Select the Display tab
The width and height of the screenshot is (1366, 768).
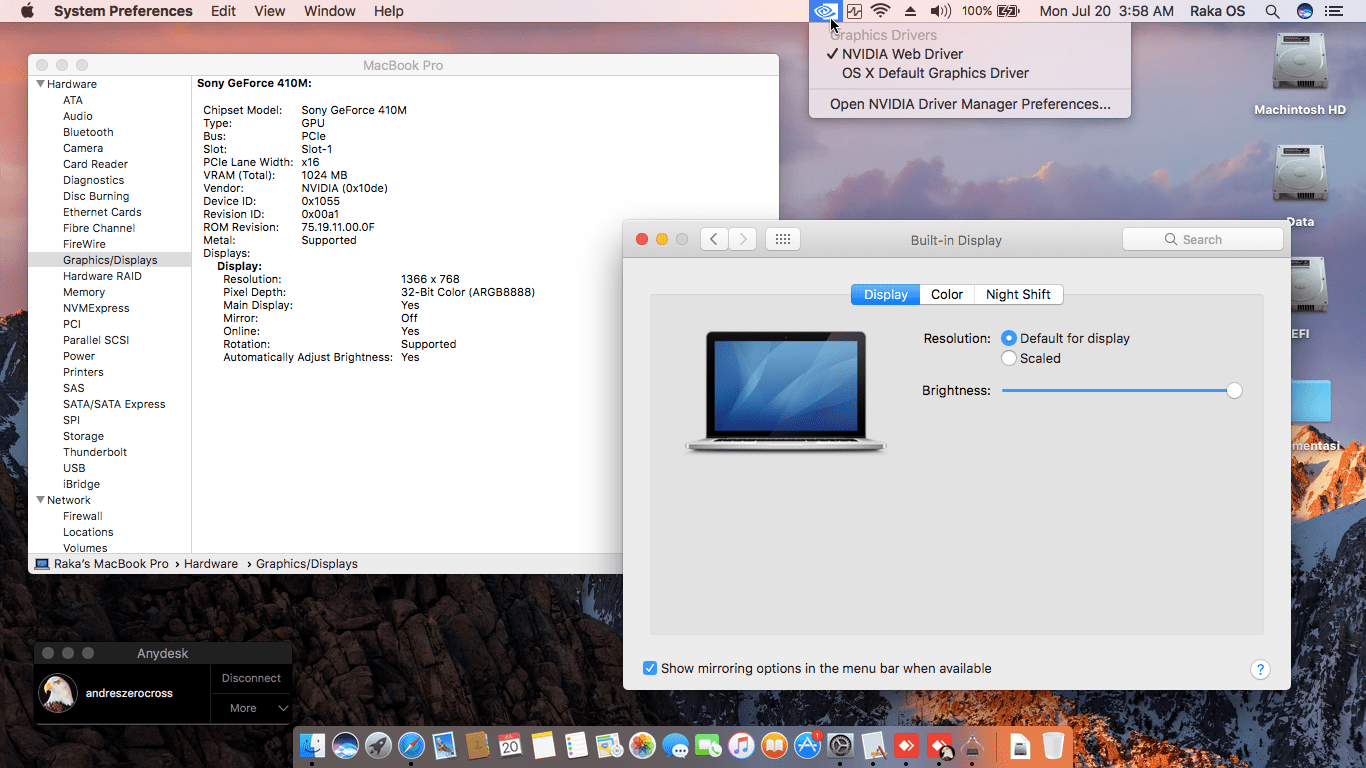[885, 294]
